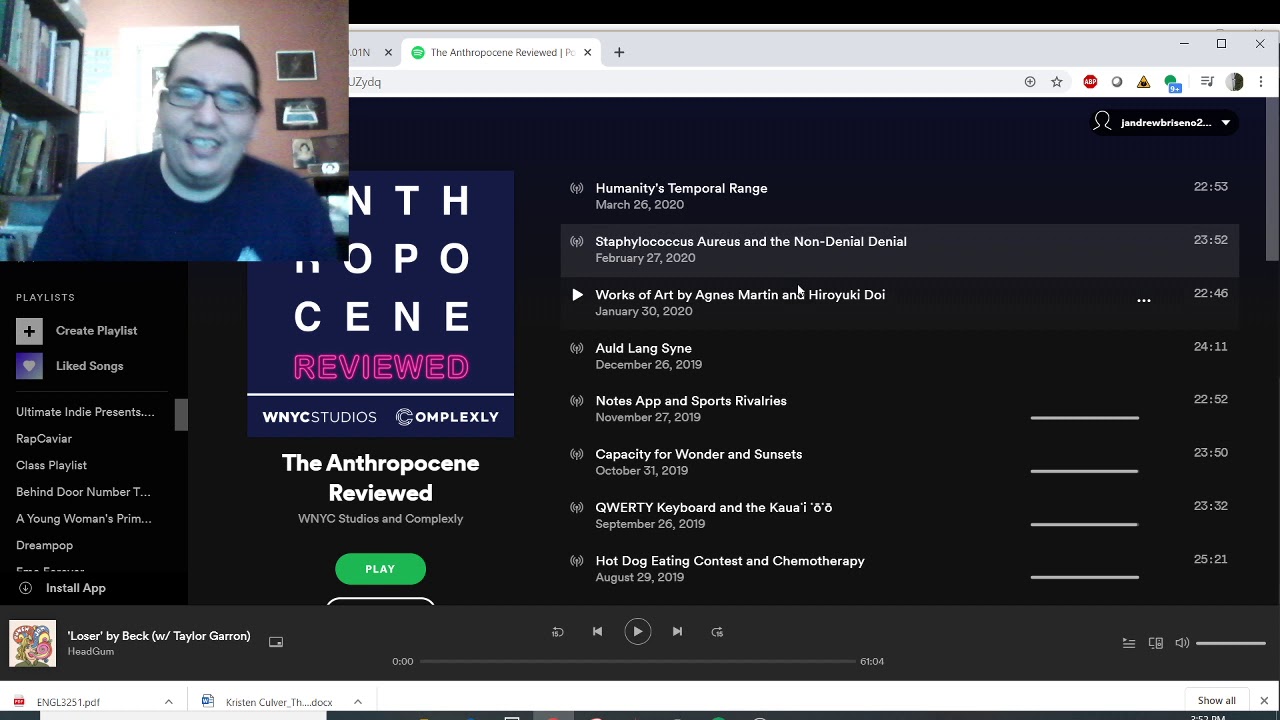Click podcast icon beside Humanity's Temporal Range
This screenshot has height=720, width=1280.
pyautogui.click(x=577, y=188)
